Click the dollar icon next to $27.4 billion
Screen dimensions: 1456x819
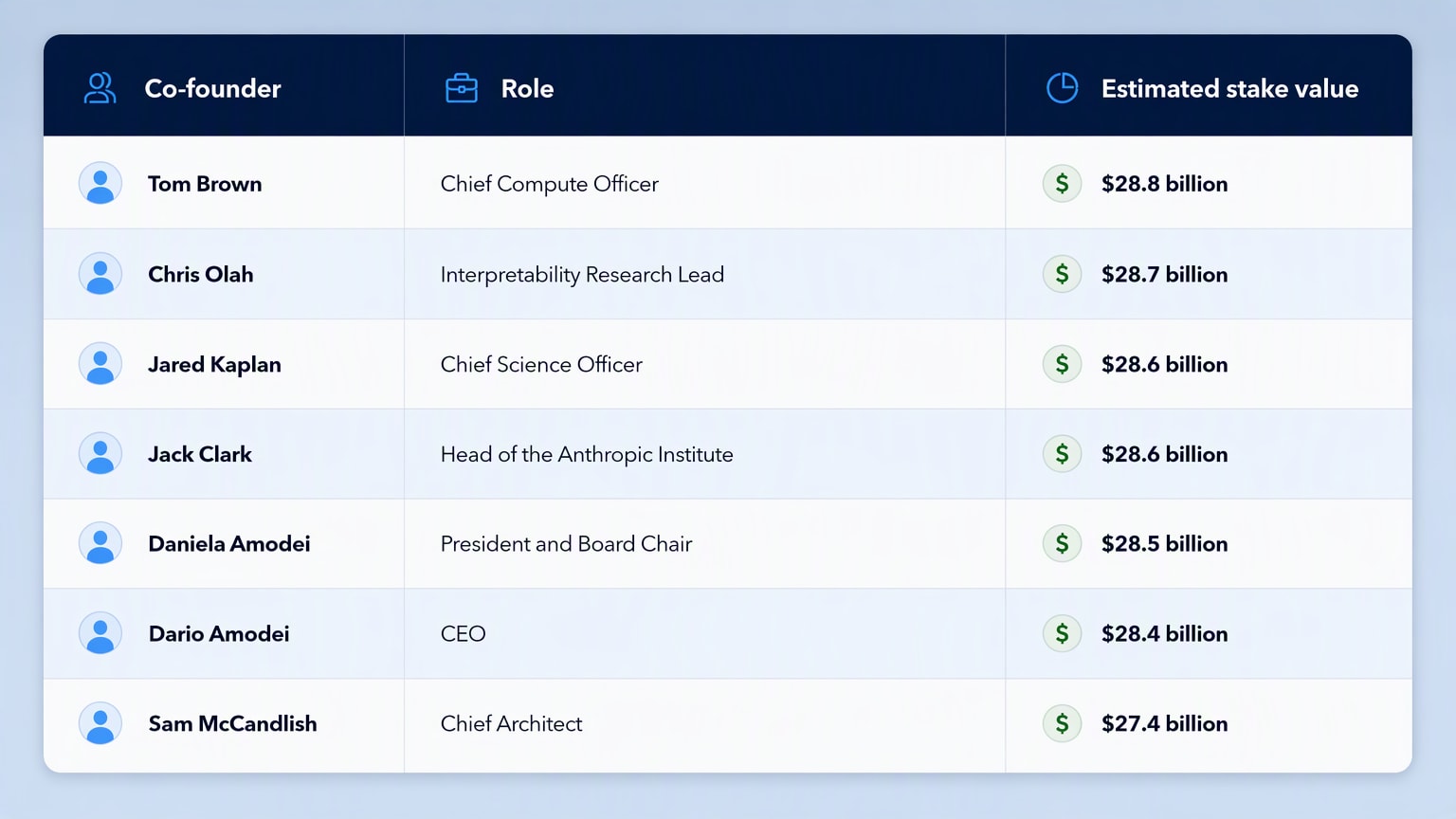click(1063, 723)
